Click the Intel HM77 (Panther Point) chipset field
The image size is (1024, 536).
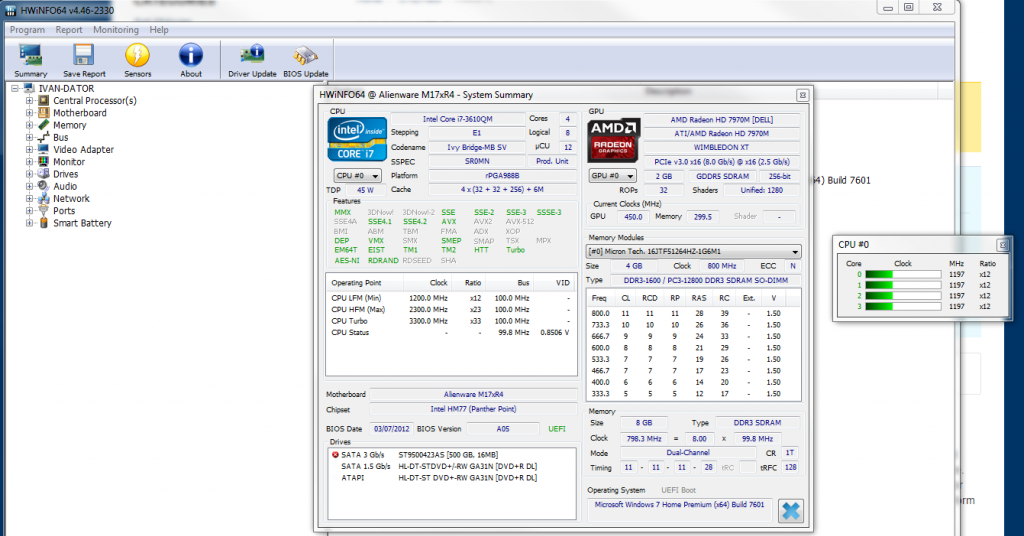coord(473,409)
